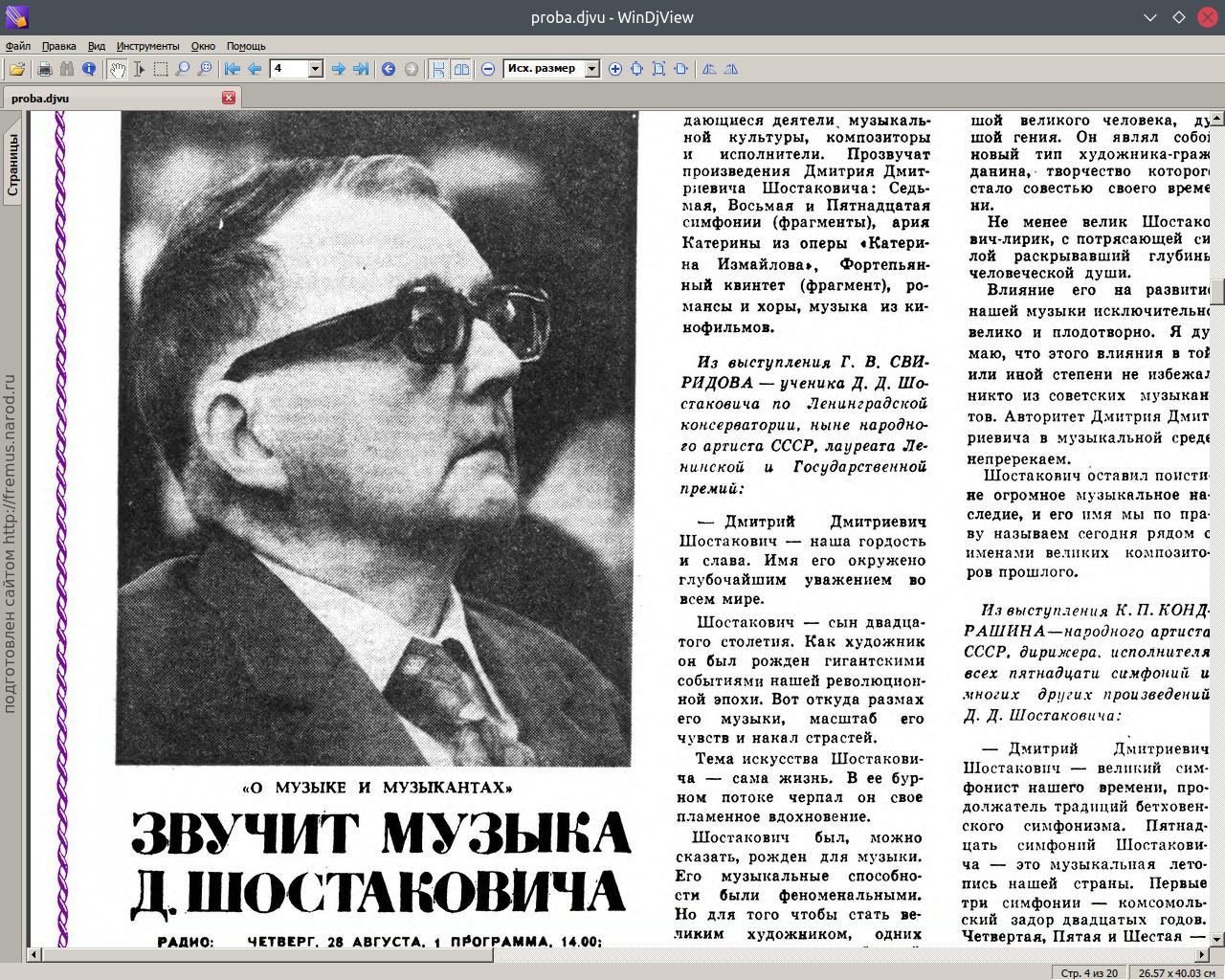Select the Hand drag tool
This screenshot has width=1225, height=980.
(117, 69)
